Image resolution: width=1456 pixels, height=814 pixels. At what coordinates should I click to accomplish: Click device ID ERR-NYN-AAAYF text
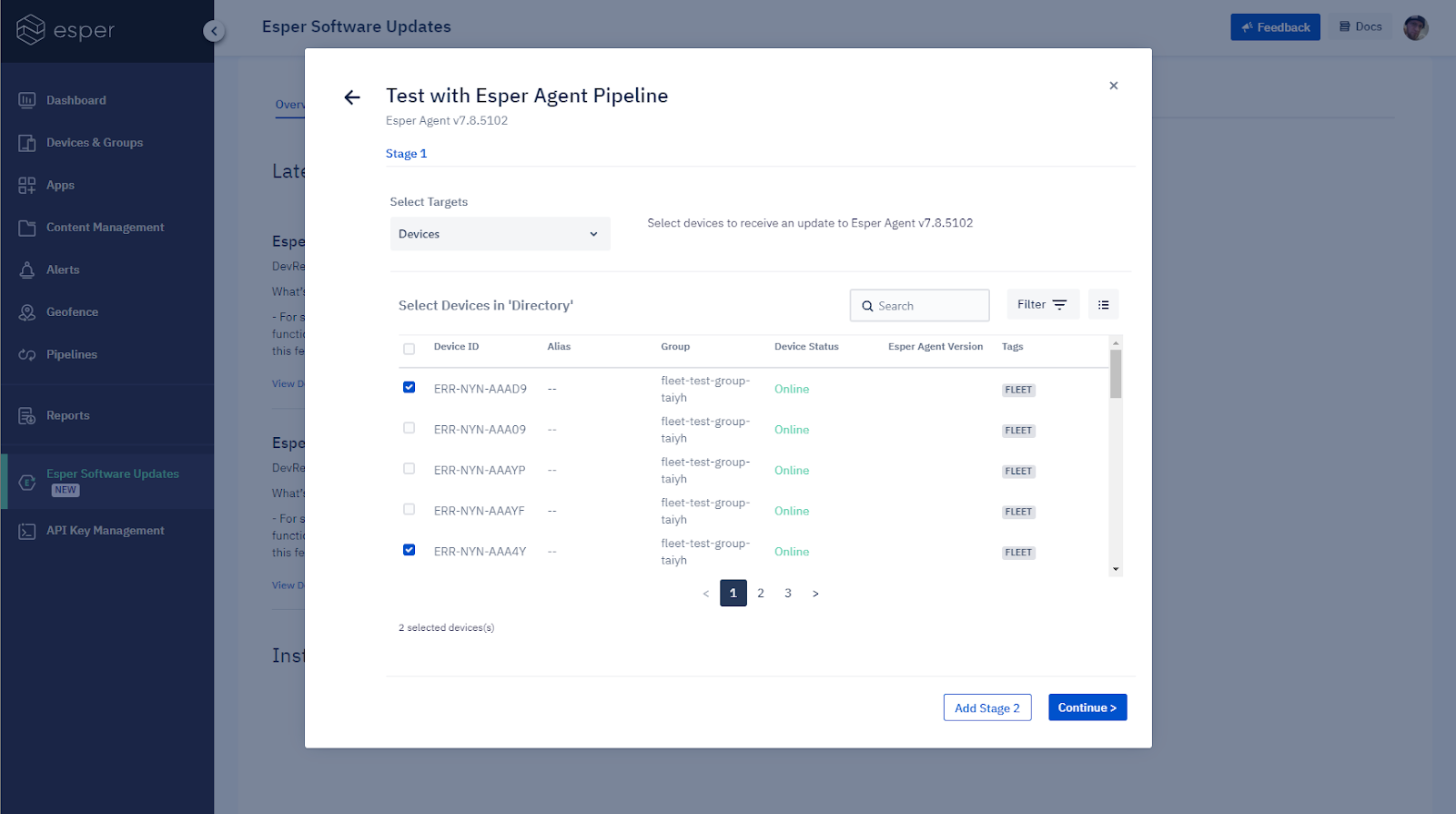coord(480,512)
